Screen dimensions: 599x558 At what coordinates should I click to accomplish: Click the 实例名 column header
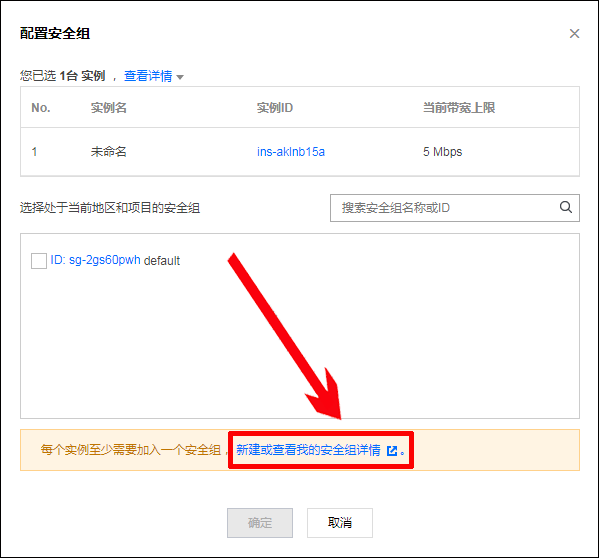pos(108,108)
